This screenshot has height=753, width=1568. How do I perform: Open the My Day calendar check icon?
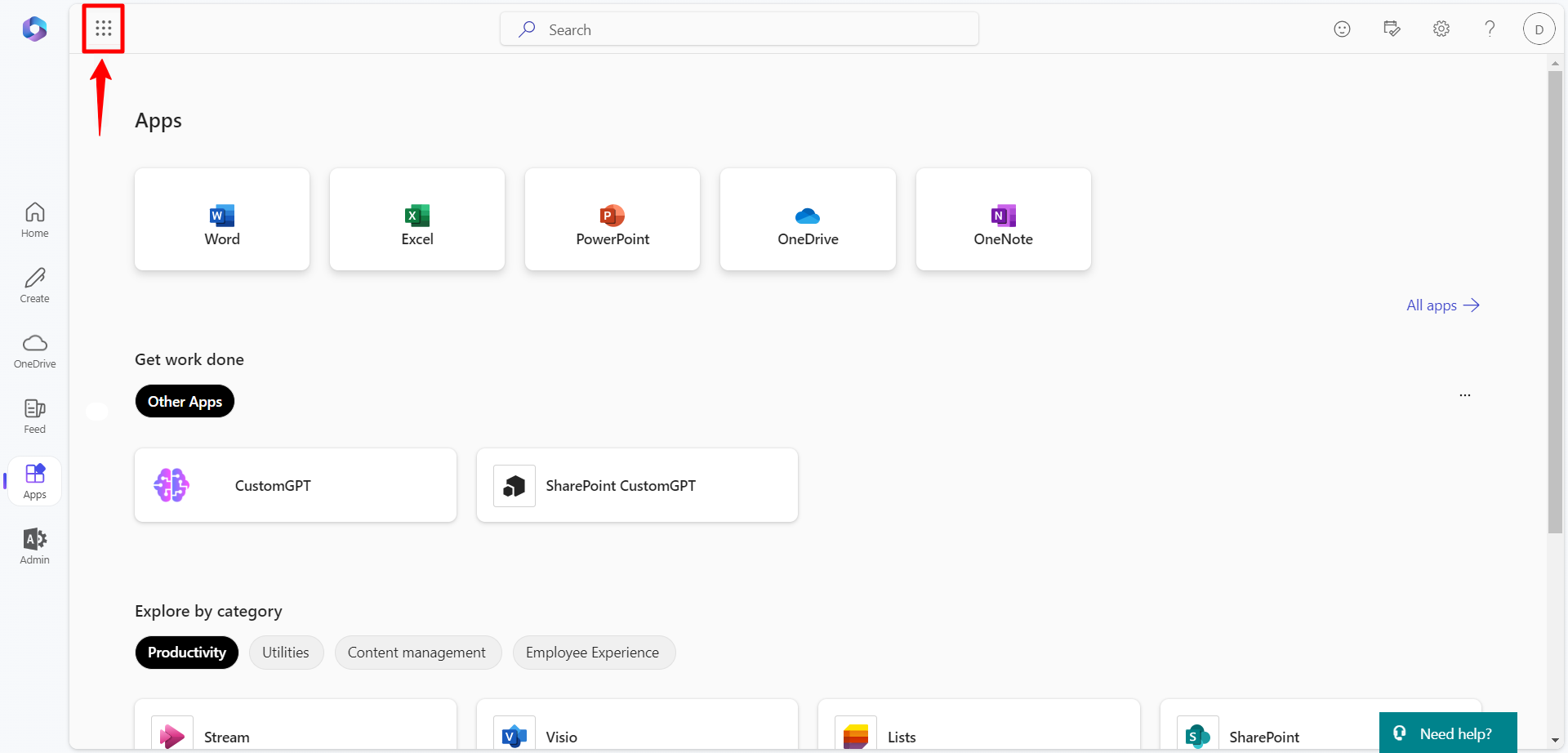pos(1392,29)
